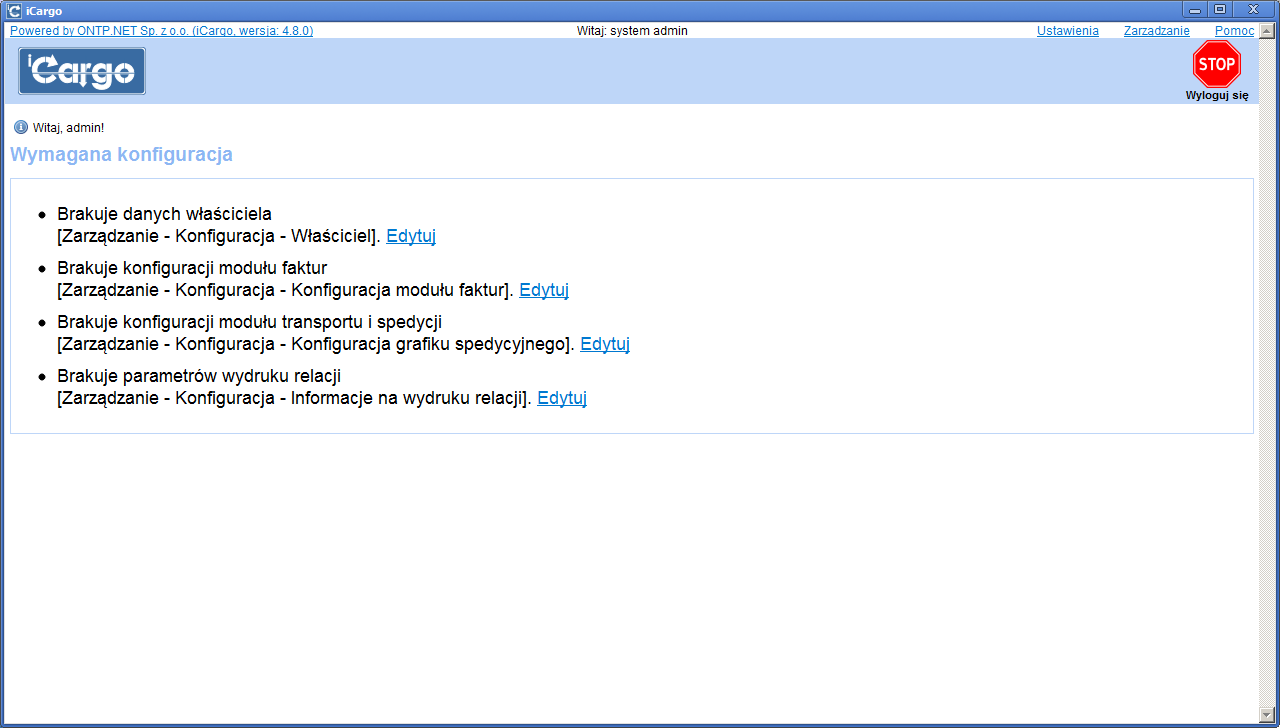Click the iCargo logo banner

82,71
